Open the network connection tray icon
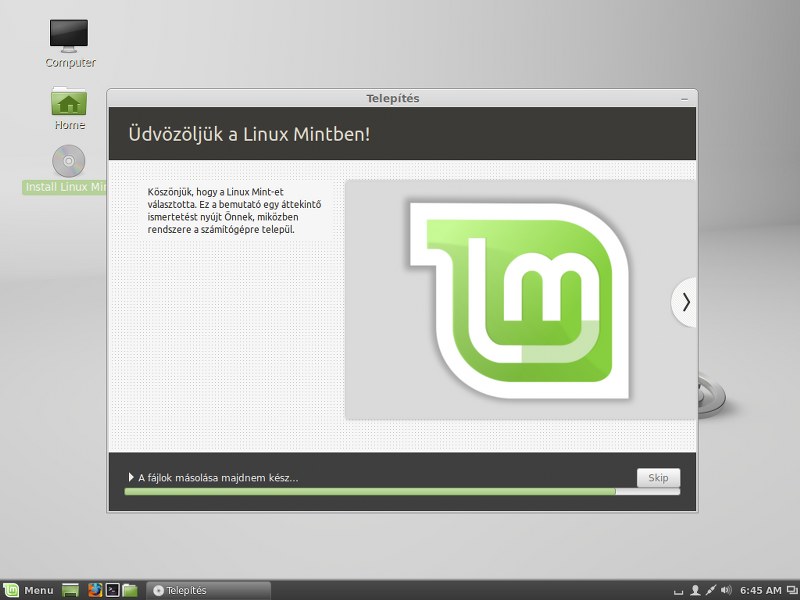 click(x=711, y=590)
